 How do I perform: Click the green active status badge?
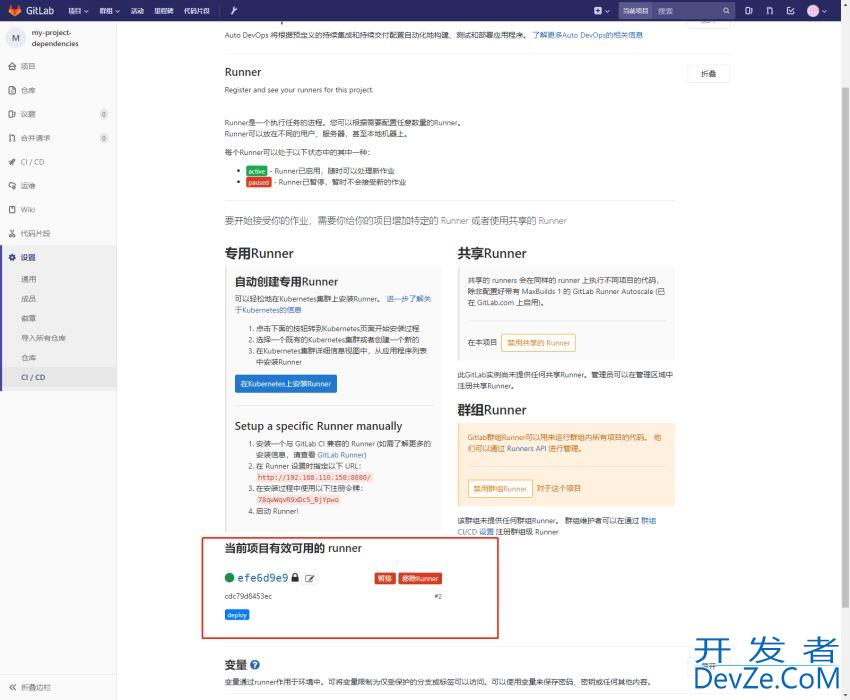coord(256,171)
